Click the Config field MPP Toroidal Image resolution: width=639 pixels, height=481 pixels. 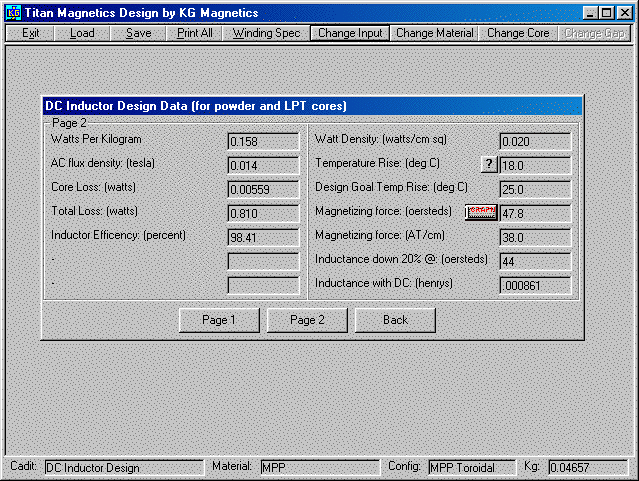pos(472,468)
